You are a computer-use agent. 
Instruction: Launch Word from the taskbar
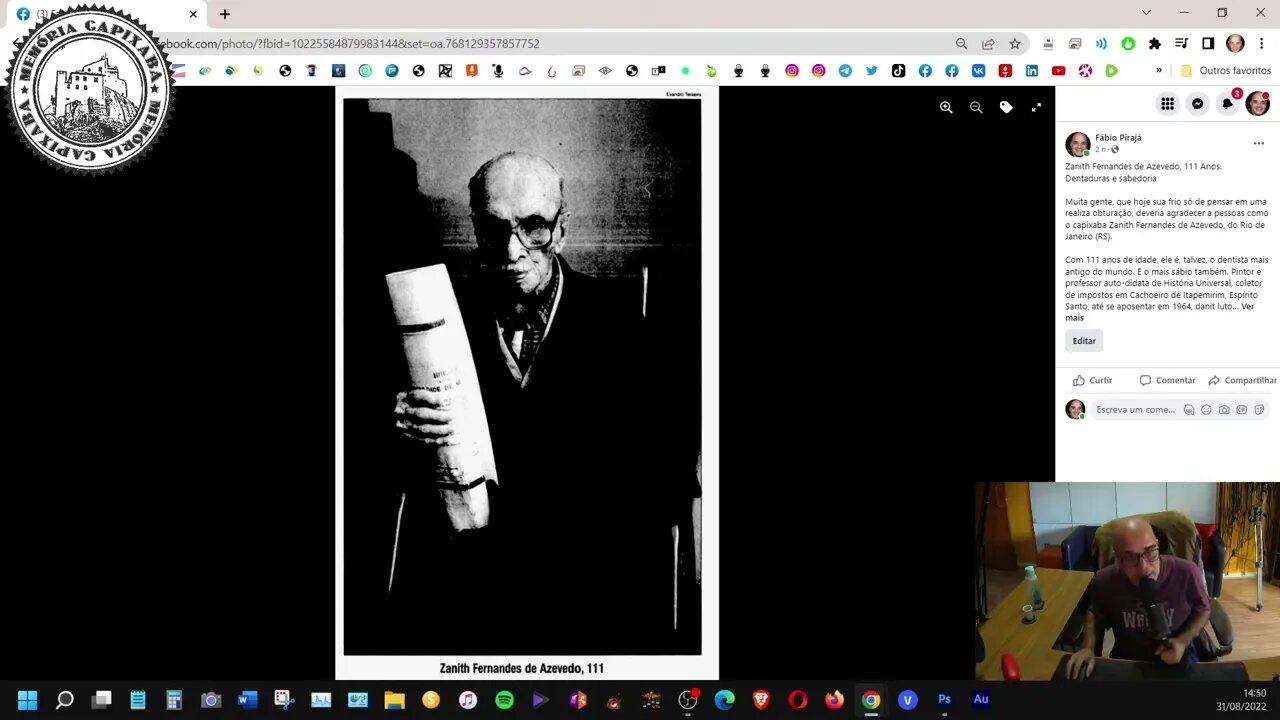pos(247,700)
